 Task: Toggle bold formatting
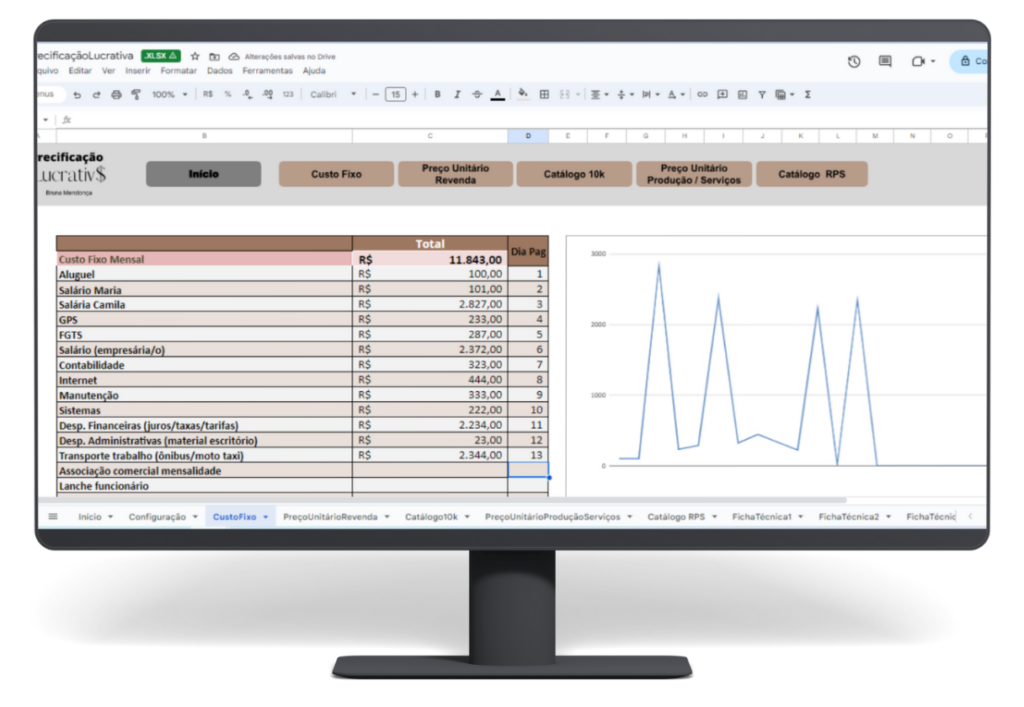[438, 94]
